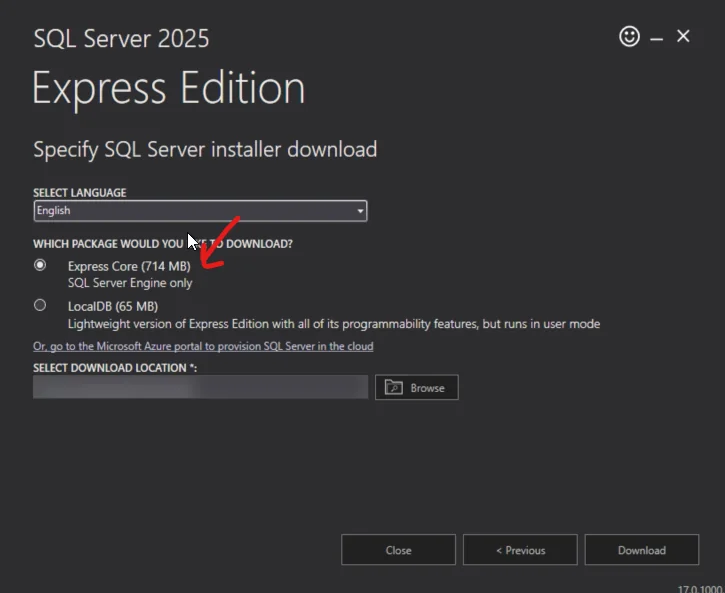The image size is (725, 593).
Task: Click the 'Express Core (714 MB)' label
Action: click(129, 266)
